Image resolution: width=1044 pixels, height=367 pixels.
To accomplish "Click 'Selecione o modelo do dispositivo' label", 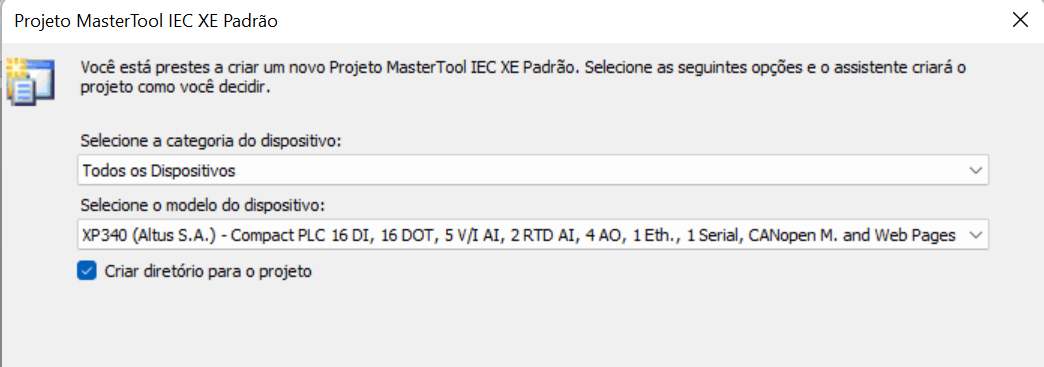I will coord(202,206).
